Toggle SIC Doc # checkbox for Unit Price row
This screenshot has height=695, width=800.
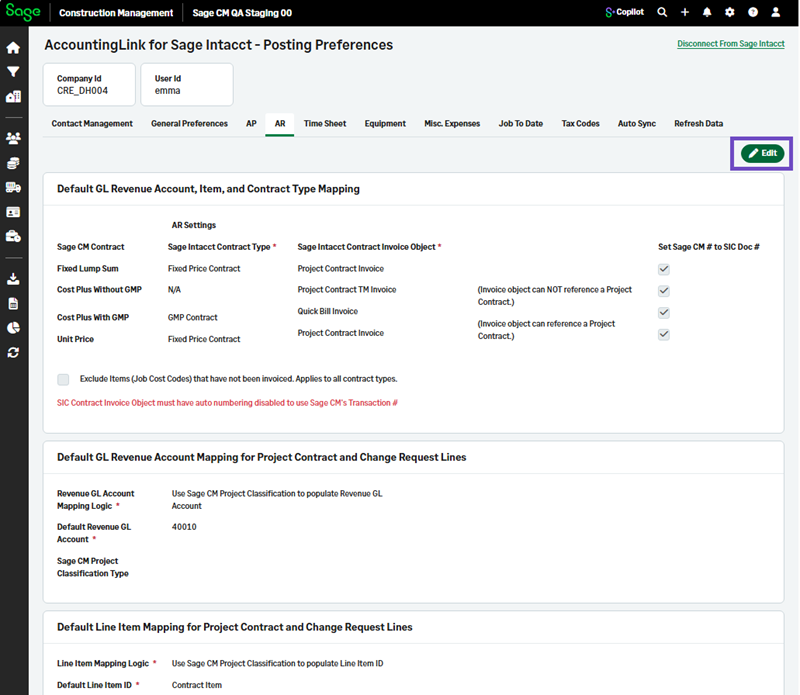tap(664, 334)
